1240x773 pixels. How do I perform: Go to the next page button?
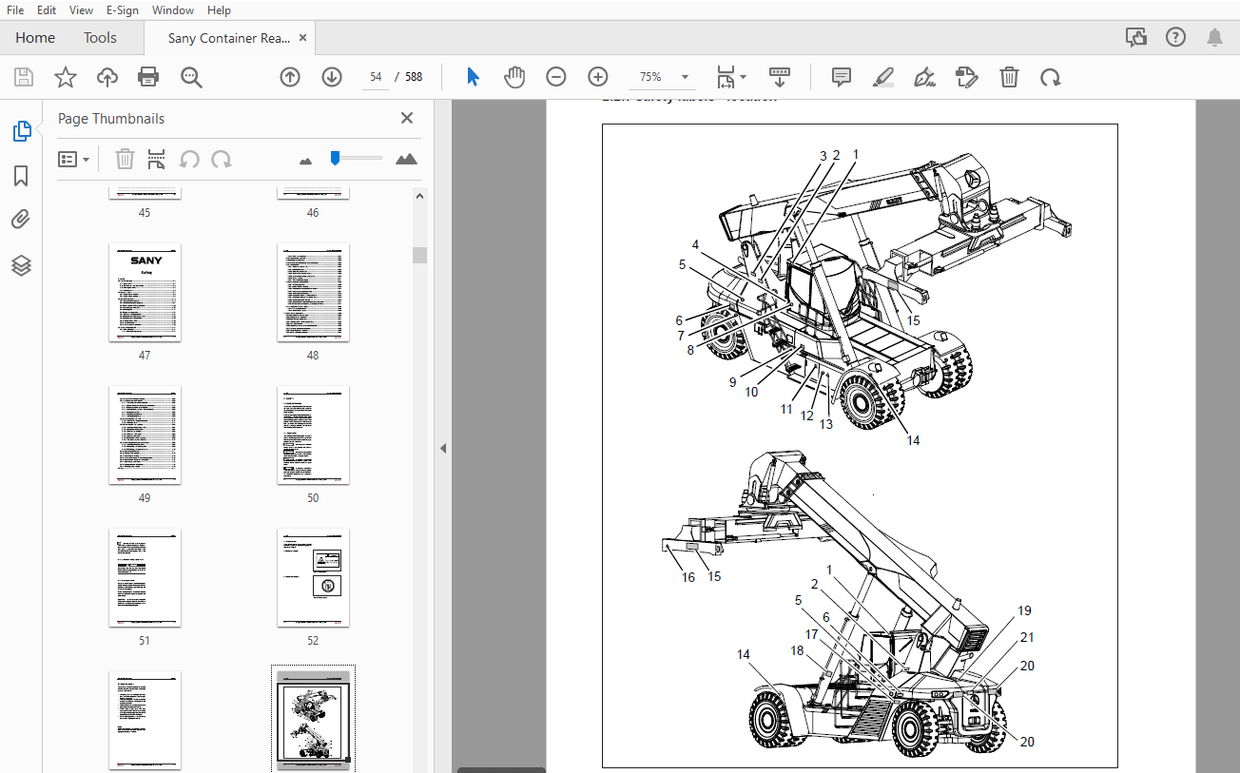pyautogui.click(x=332, y=77)
